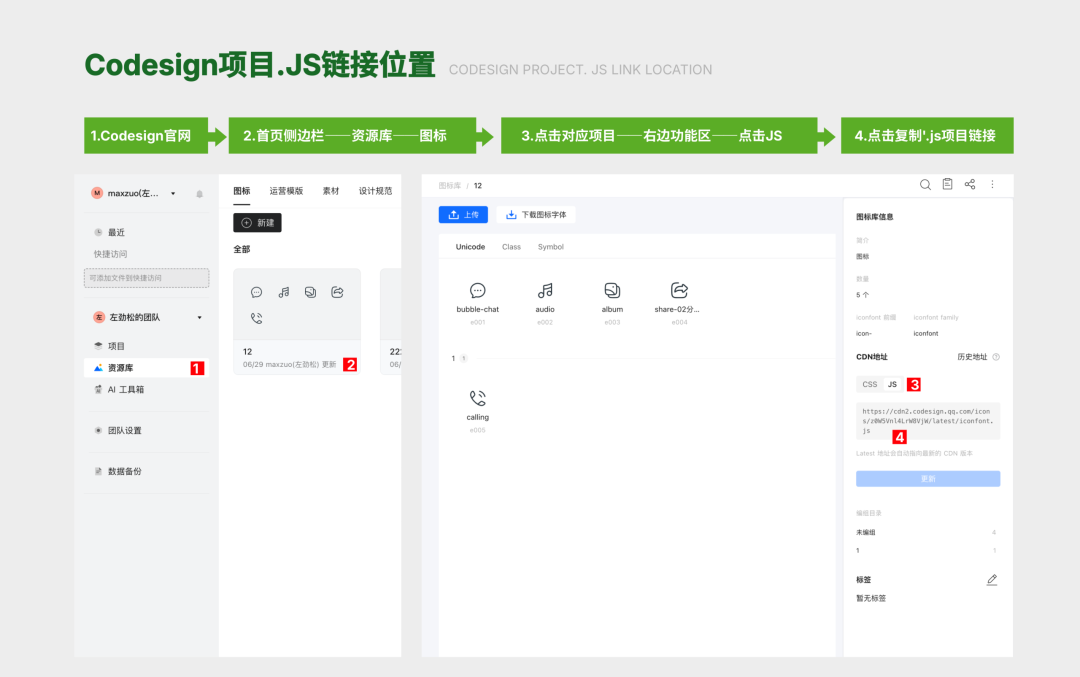Select the audio music note icon
The width and height of the screenshot is (1080, 677).
click(545, 291)
